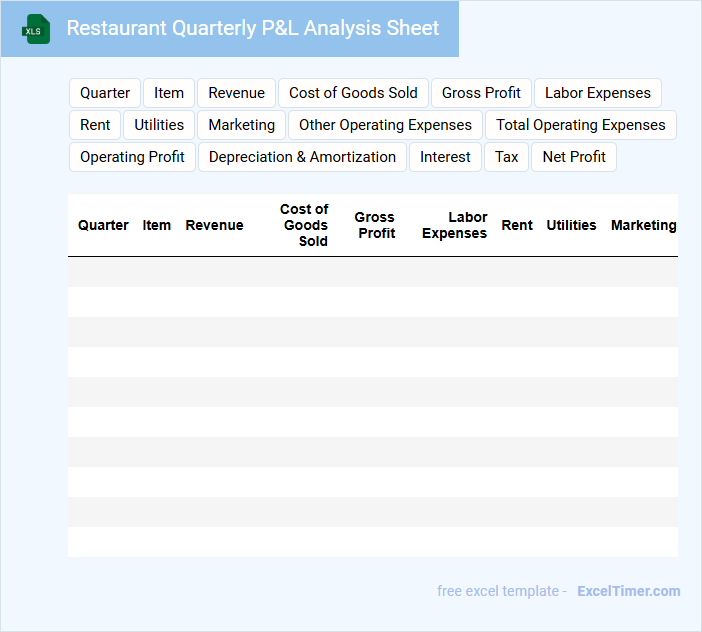
Task: Choose the Gross Profit tag
Action: (481, 93)
